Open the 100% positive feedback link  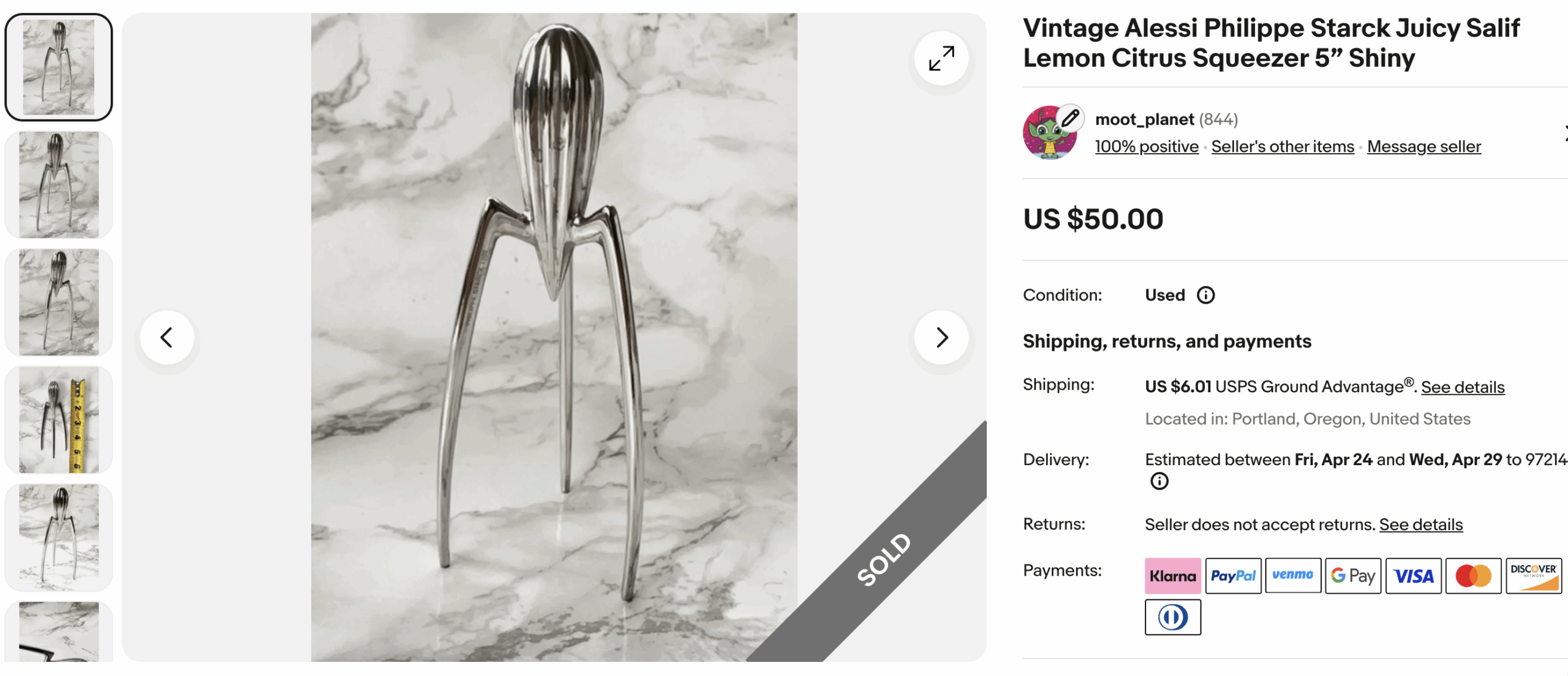point(1147,146)
